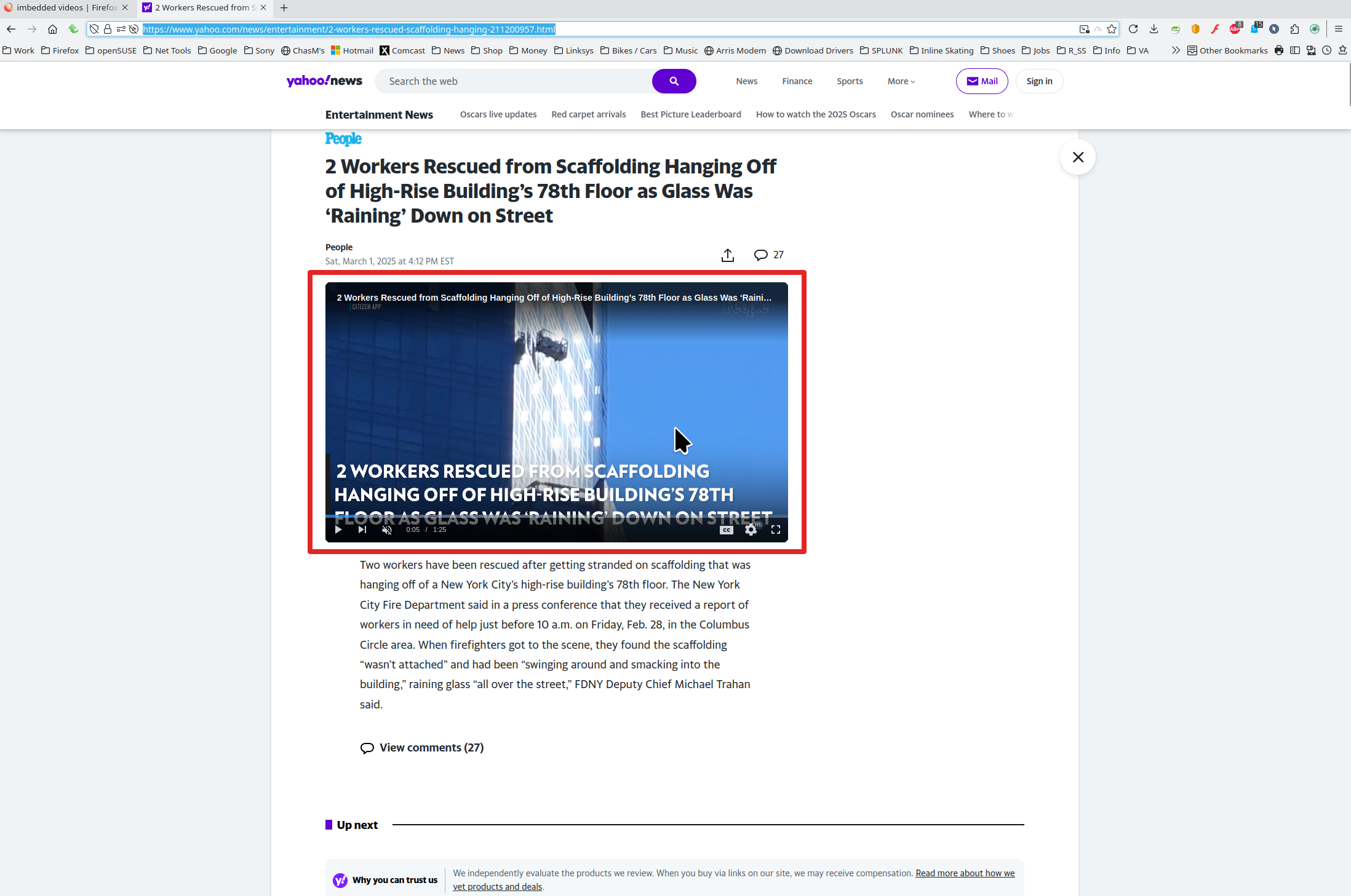Unmute the video sound
Viewport: 1351px width, 896px height.
pos(387,529)
